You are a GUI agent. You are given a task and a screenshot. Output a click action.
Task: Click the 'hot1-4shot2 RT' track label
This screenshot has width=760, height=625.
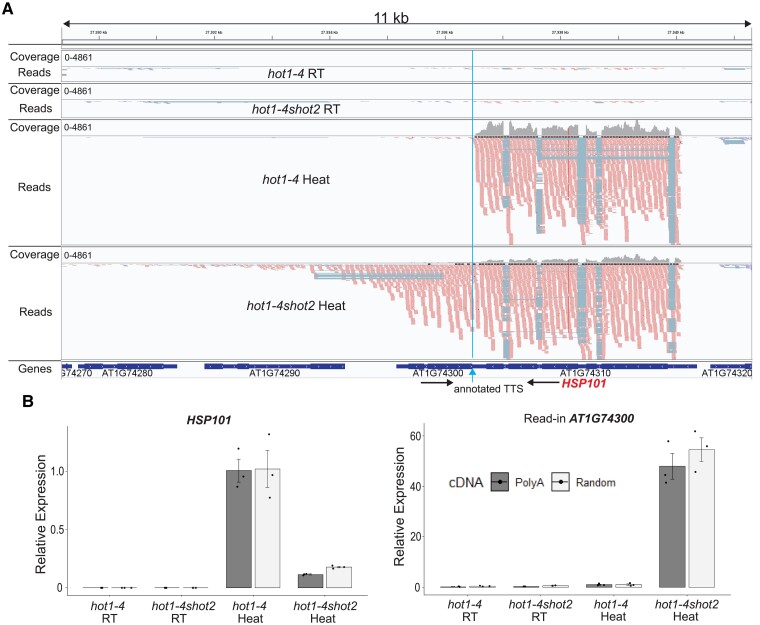(296, 109)
